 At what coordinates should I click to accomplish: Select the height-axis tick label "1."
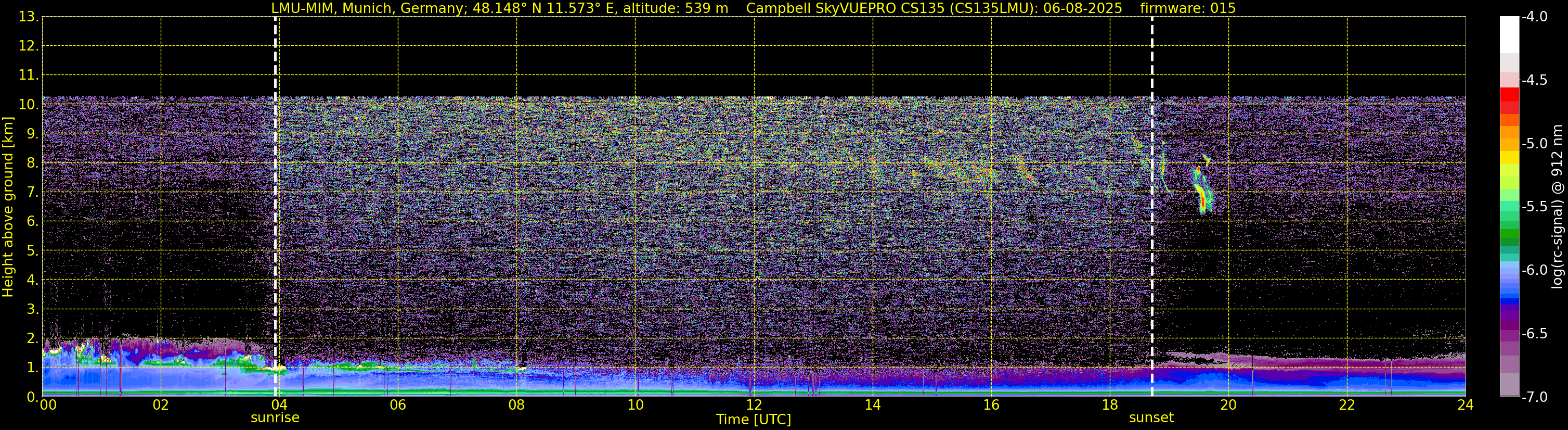(32, 367)
